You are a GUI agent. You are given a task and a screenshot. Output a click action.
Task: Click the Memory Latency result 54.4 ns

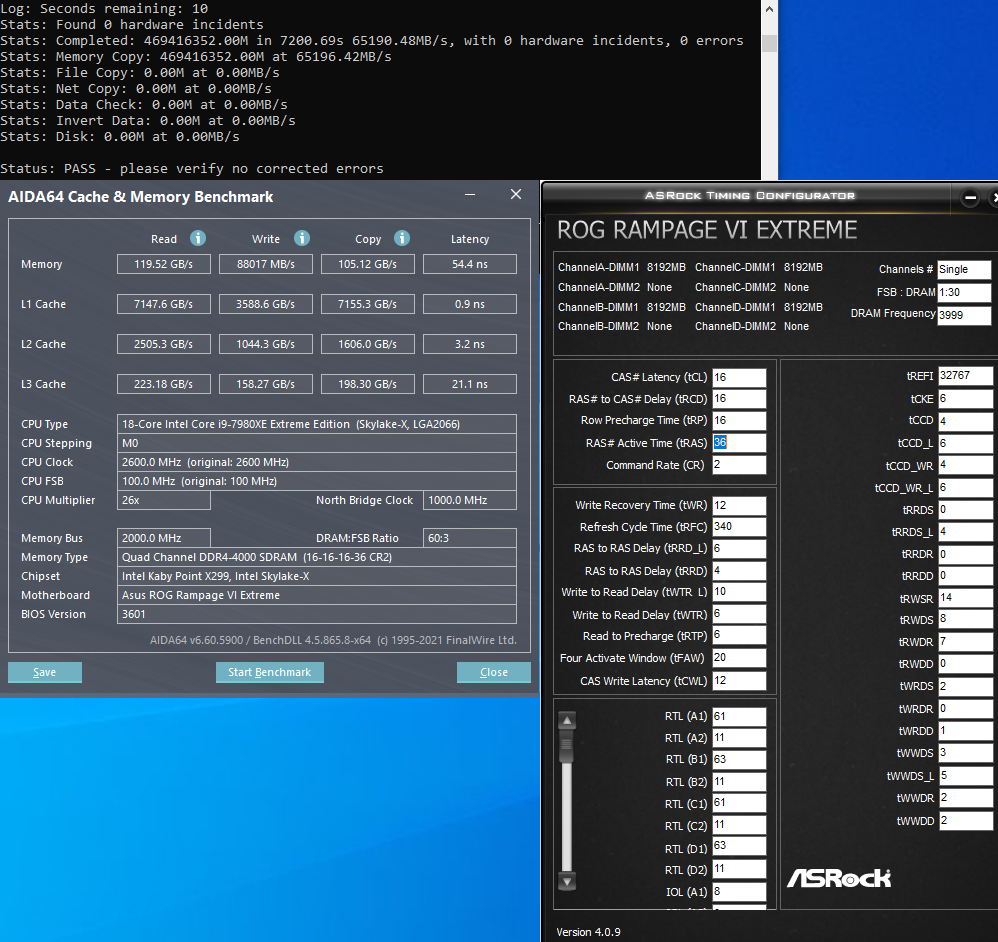470,264
